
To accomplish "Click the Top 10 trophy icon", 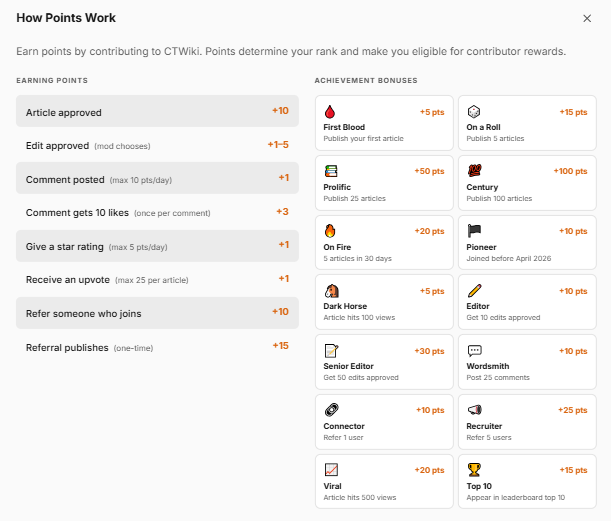I will click(x=474, y=470).
